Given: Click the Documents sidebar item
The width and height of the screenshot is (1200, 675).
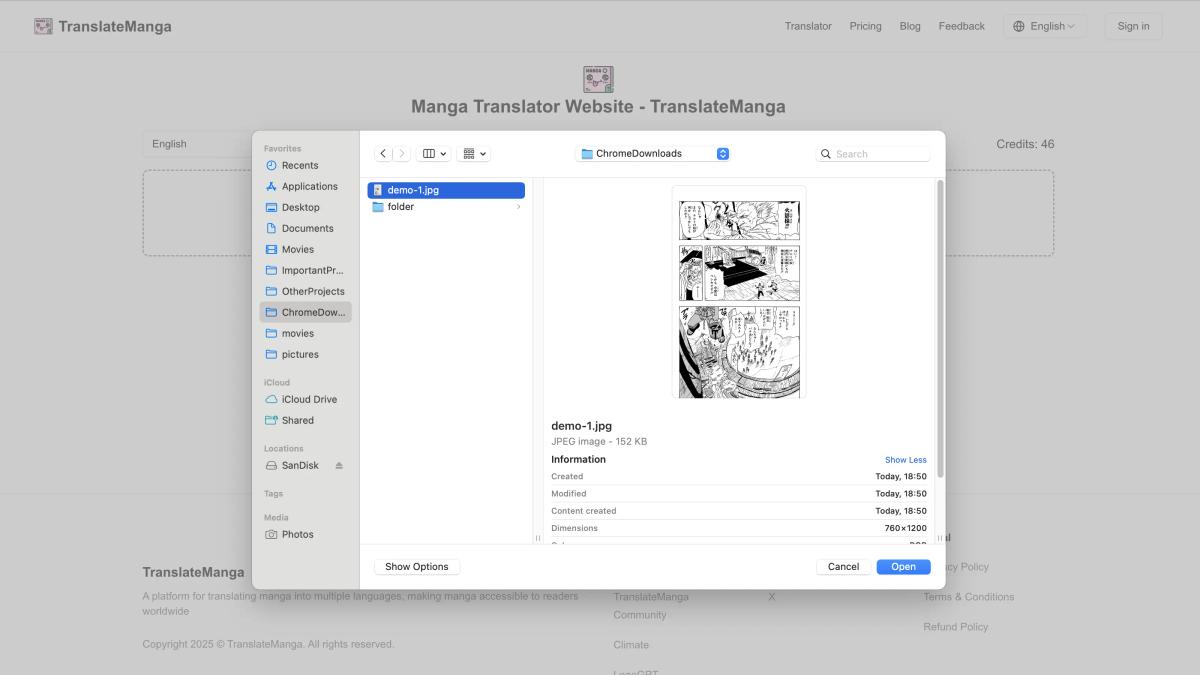Looking at the screenshot, I should pyautogui.click(x=307, y=229).
